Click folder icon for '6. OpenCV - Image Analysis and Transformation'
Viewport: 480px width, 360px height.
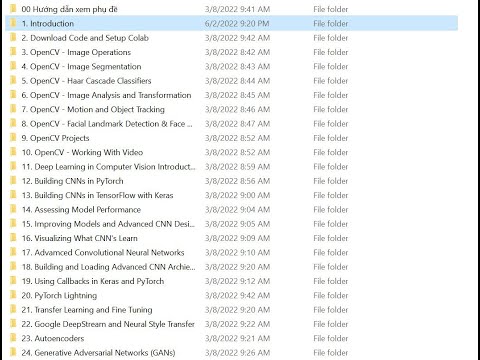pyautogui.click(x=13, y=94)
